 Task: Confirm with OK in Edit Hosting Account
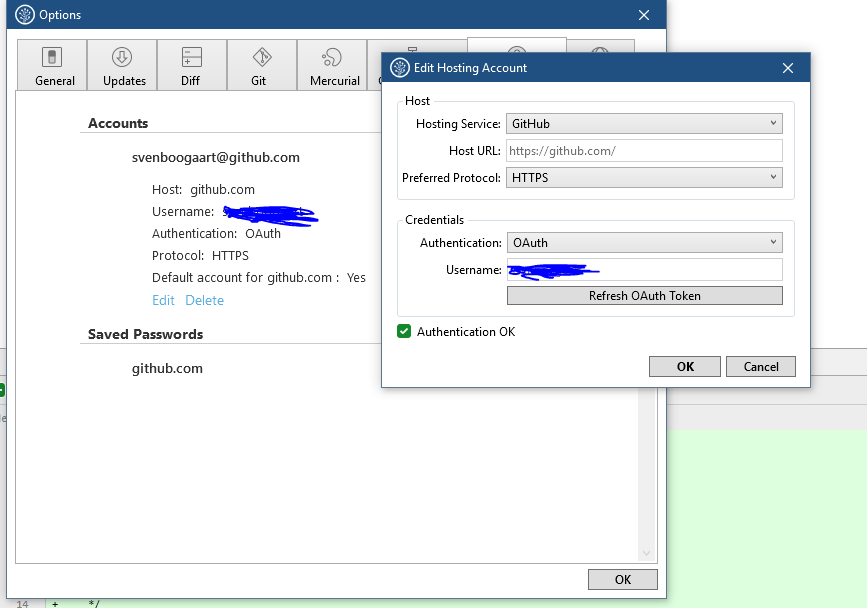[684, 366]
